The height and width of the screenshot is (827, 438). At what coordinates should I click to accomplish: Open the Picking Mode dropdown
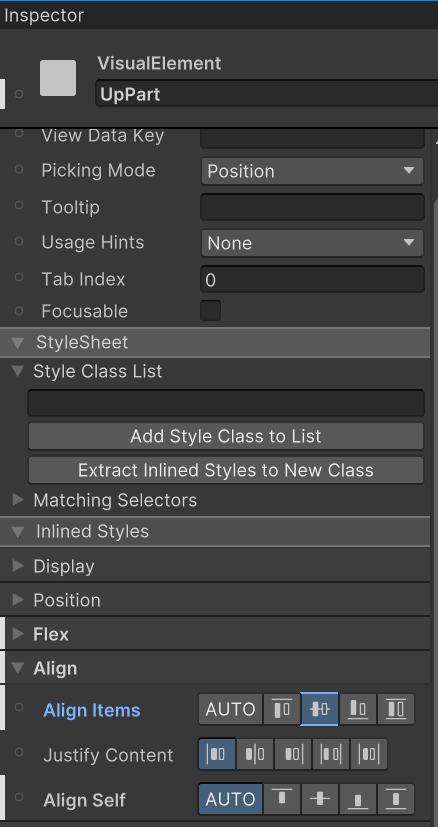[312, 171]
